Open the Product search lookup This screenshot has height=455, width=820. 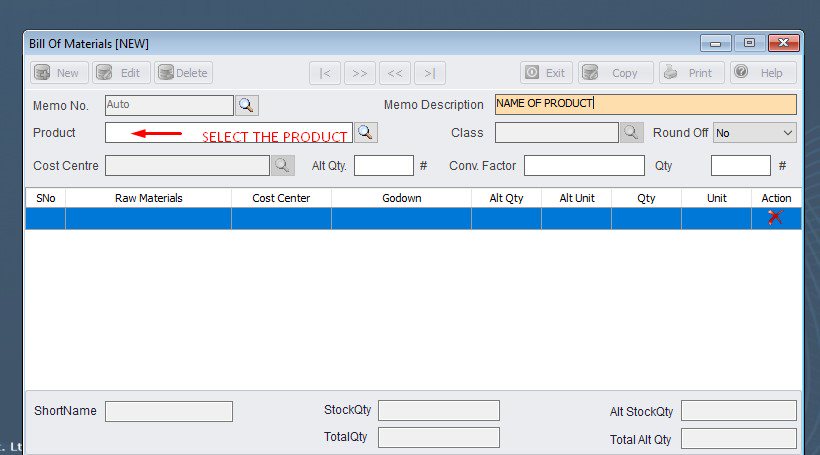click(x=366, y=133)
